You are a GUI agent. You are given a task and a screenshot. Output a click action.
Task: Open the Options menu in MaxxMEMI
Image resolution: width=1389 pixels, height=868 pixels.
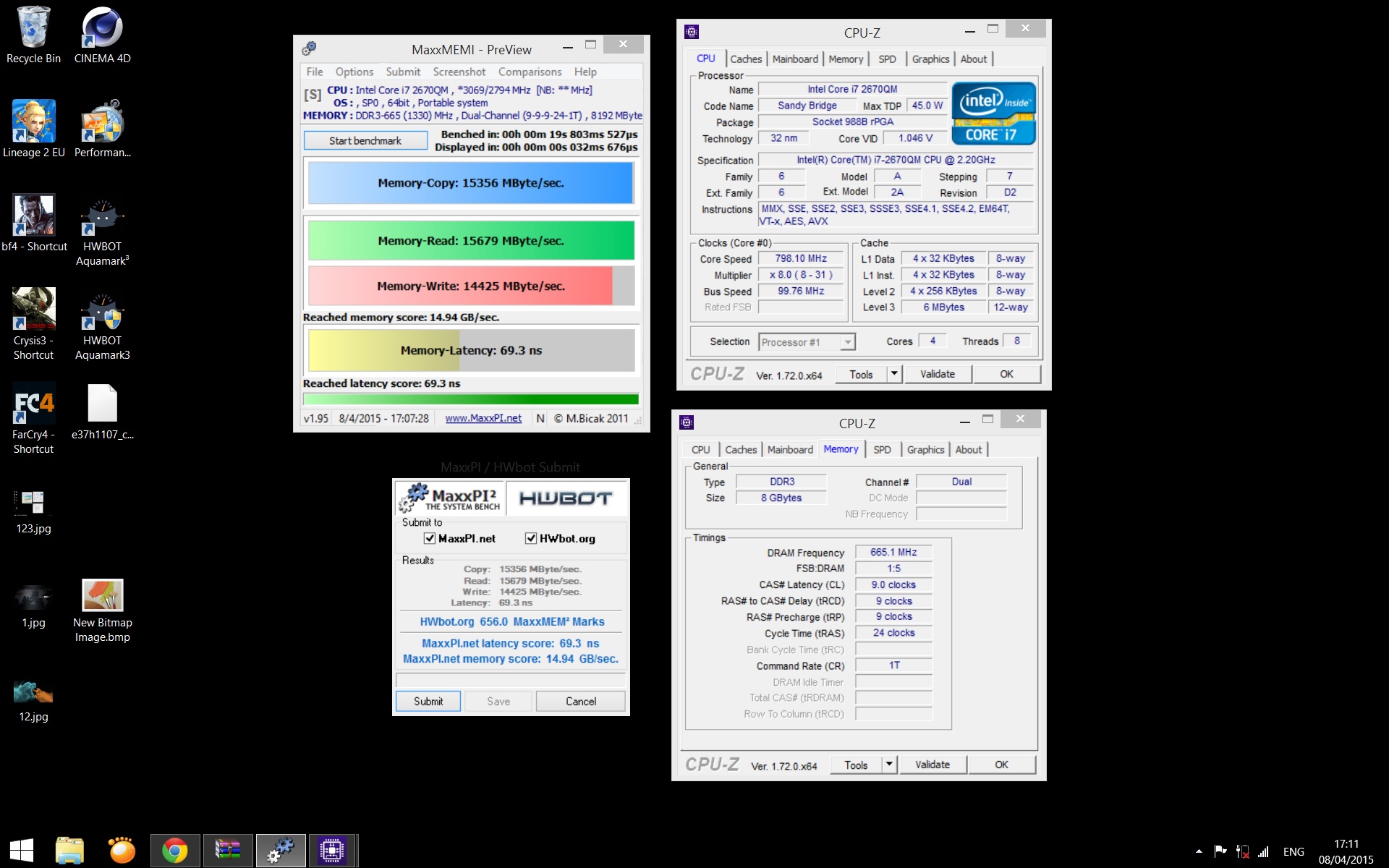354,72
